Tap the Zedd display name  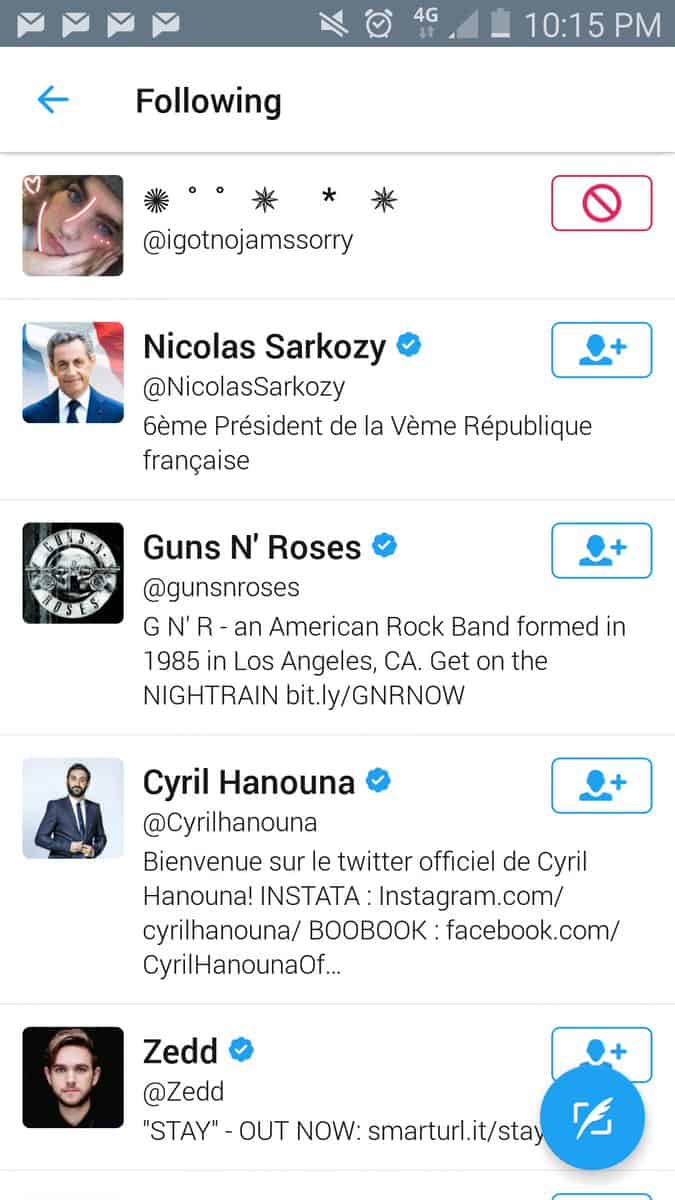tap(180, 1051)
